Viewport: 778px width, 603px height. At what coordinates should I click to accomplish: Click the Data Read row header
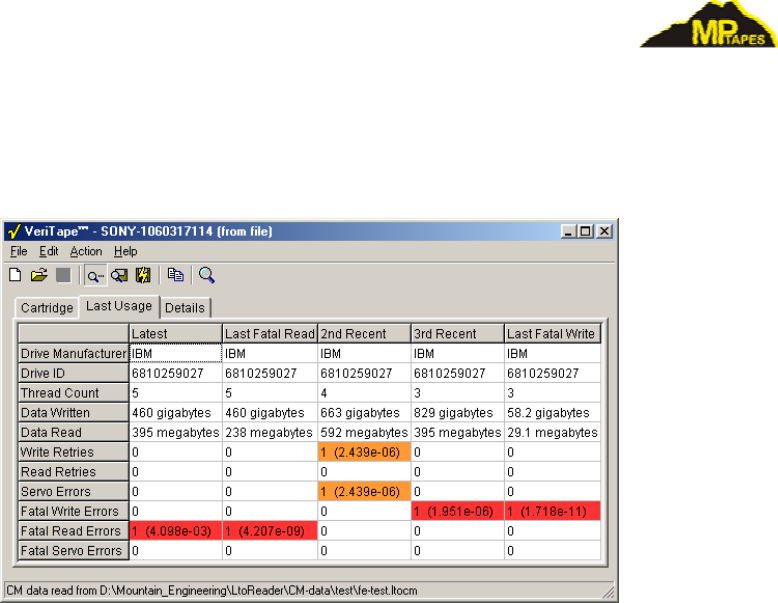[x=73, y=432]
